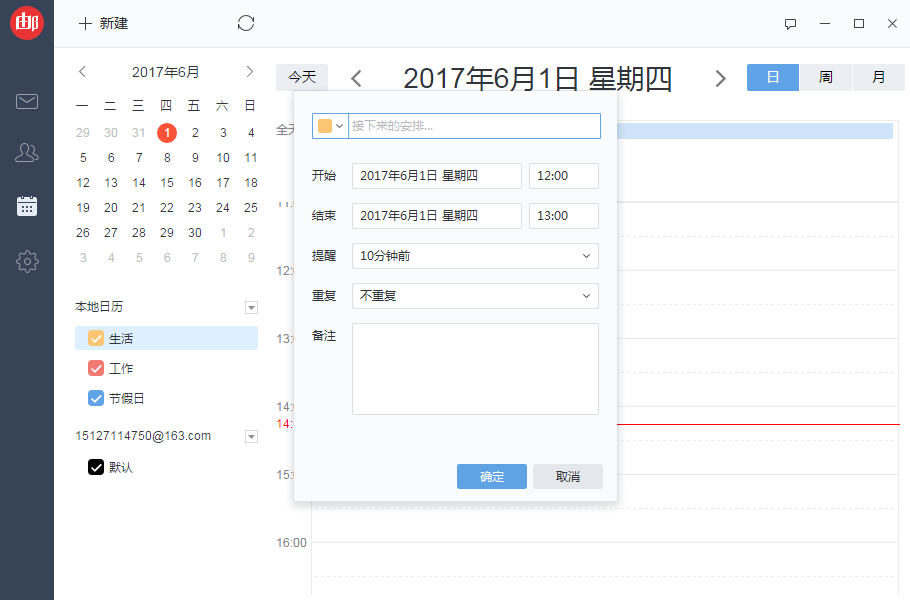Confirm the event with the 确定 button
The height and width of the screenshot is (600, 910).
tap(491, 476)
